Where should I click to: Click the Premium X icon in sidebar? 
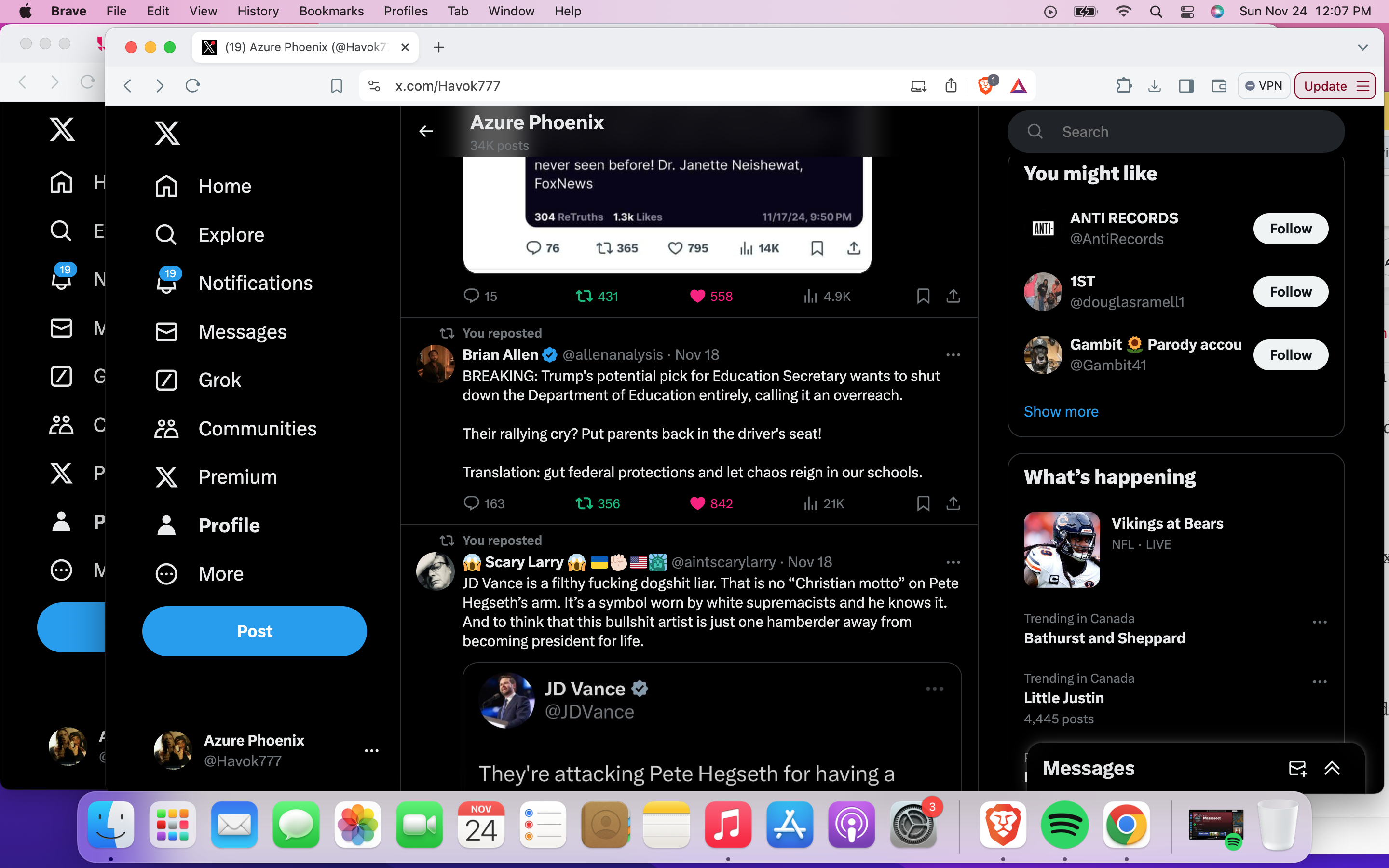[x=166, y=477]
